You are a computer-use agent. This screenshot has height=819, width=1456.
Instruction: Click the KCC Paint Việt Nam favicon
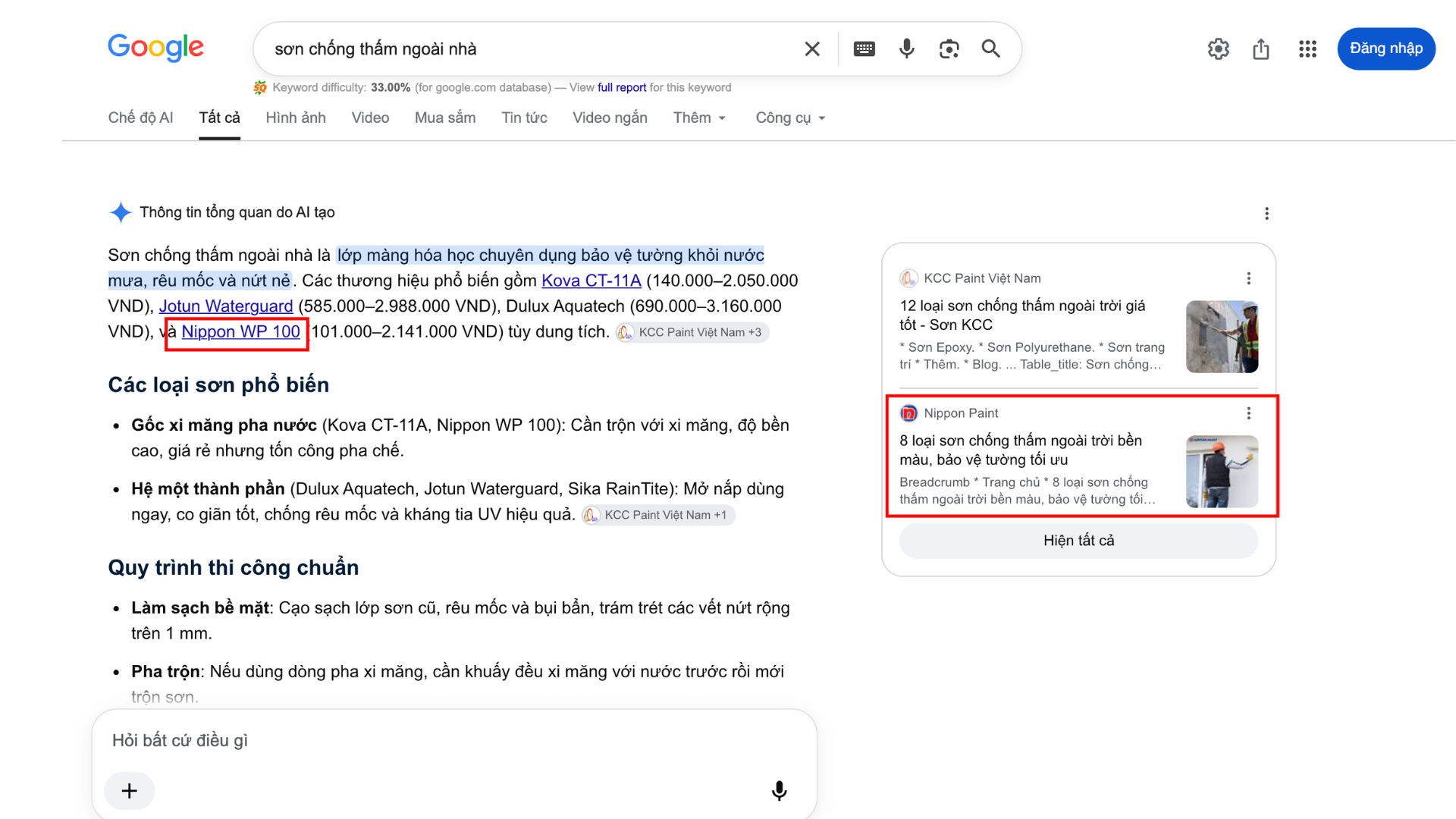(908, 278)
